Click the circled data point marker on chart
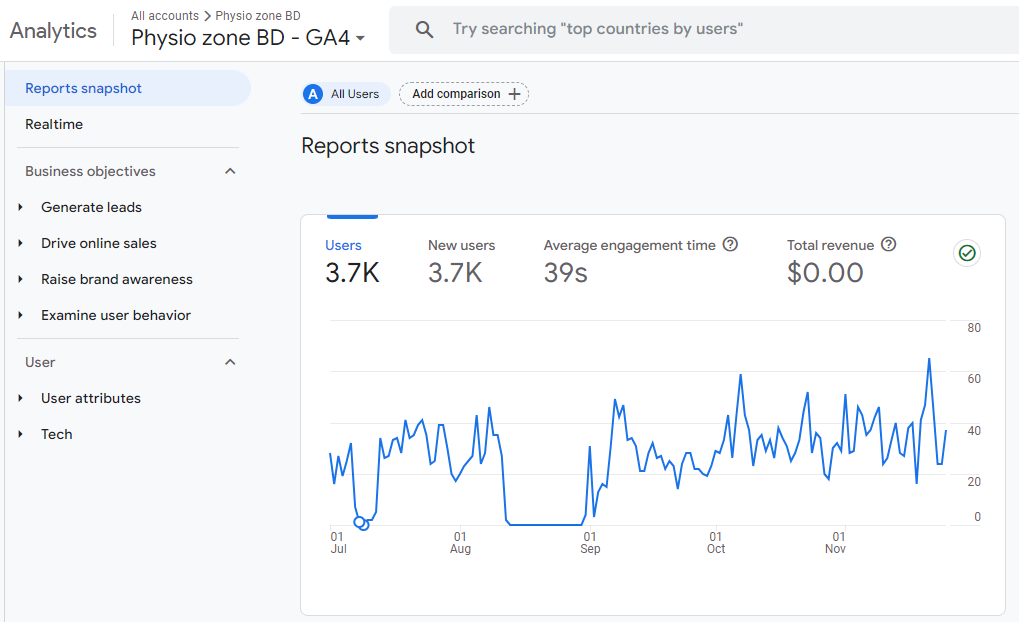 click(361, 523)
